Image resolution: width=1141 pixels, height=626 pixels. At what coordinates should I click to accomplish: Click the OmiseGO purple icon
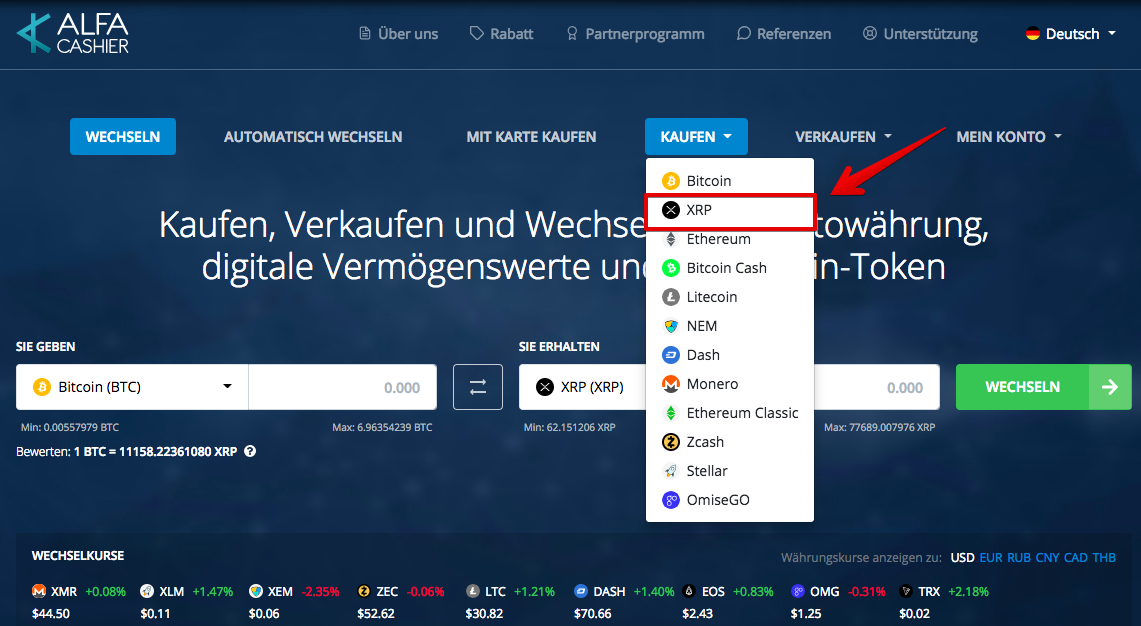point(671,500)
